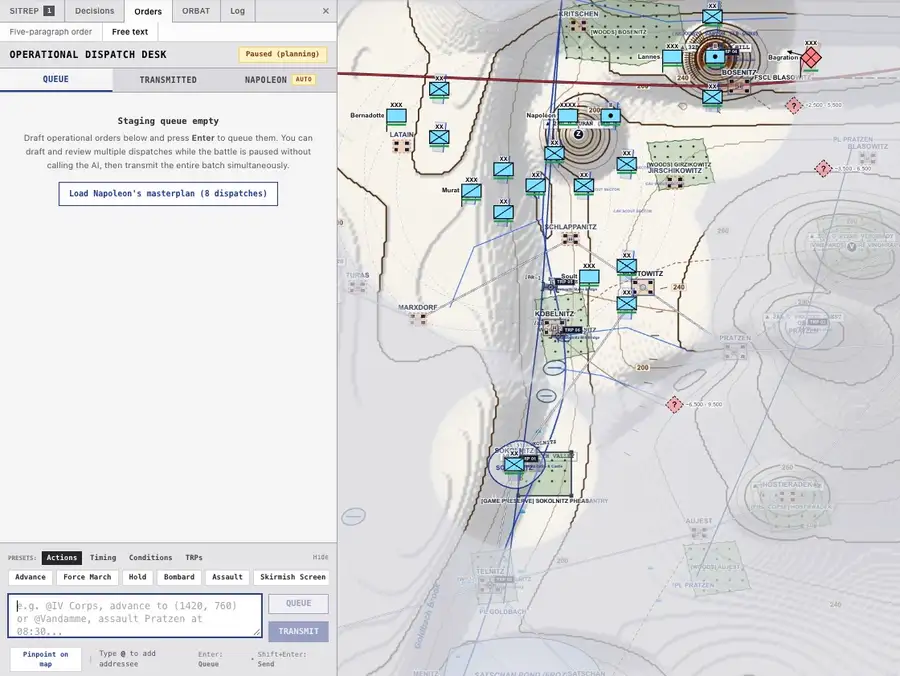Screen dimensions: 900x676
Task: Insert the Force March preset
Action: [87, 577]
